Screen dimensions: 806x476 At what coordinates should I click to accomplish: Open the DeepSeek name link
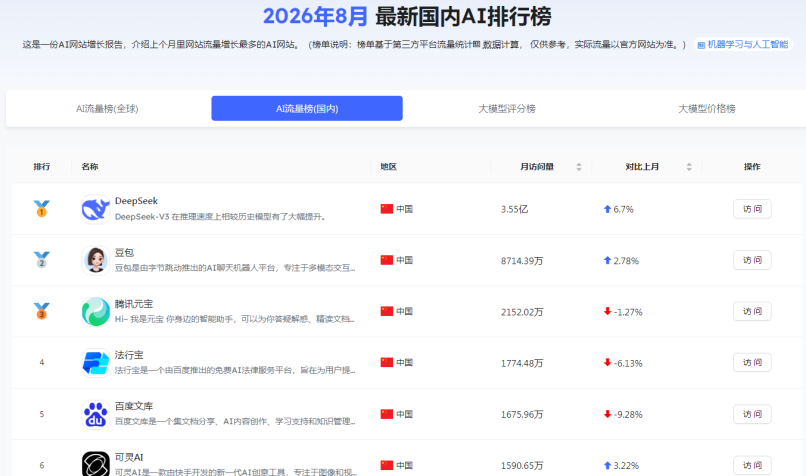click(136, 201)
